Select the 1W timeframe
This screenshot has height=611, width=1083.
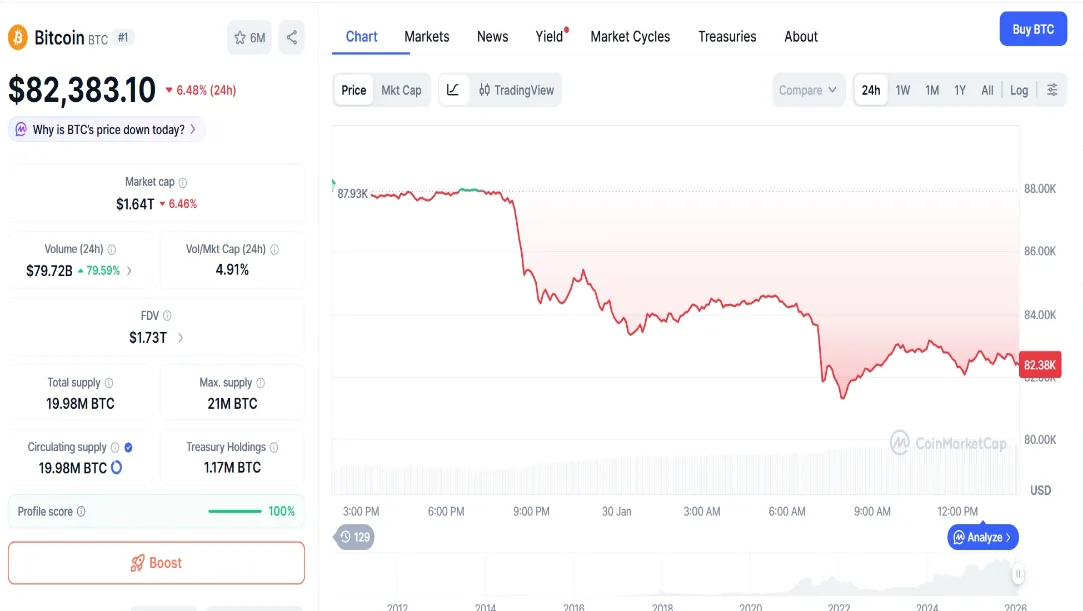[902, 90]
